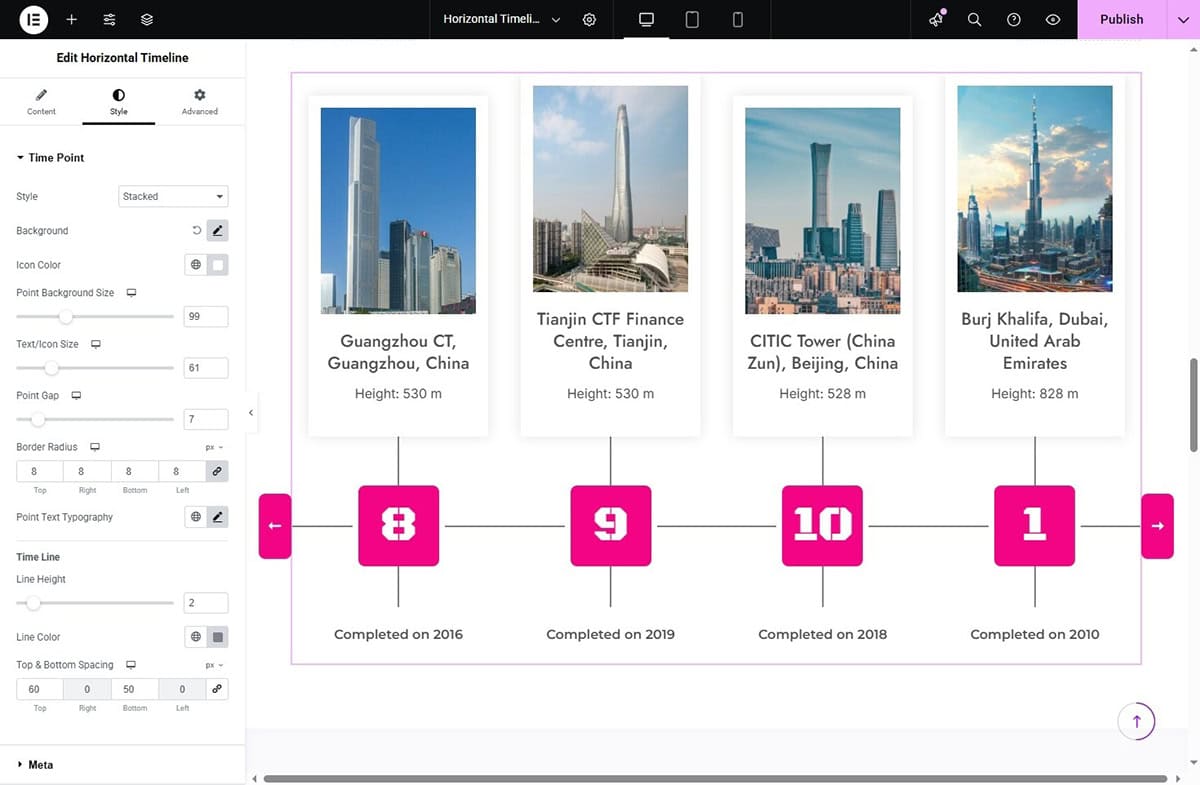Edit Background with pencil icon
Viewport: 1200px width, 785px height.
pos(218,231)
